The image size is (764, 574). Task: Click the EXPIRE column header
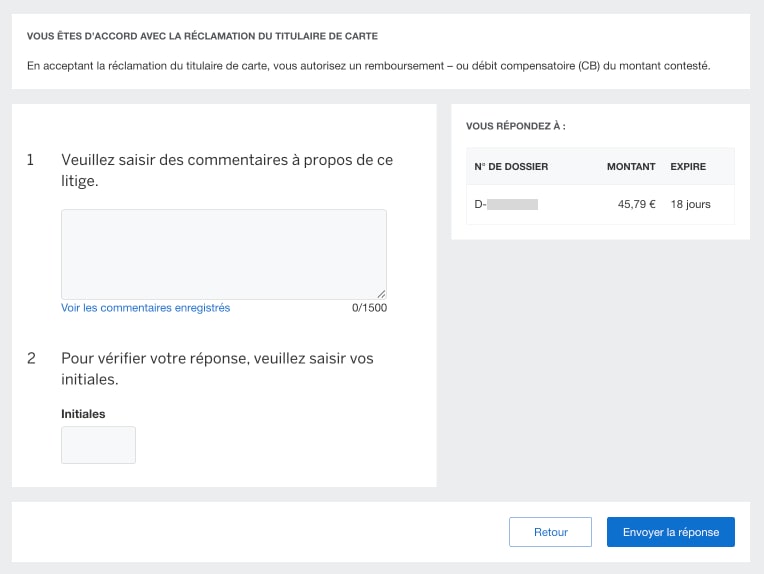coord(688,166)
